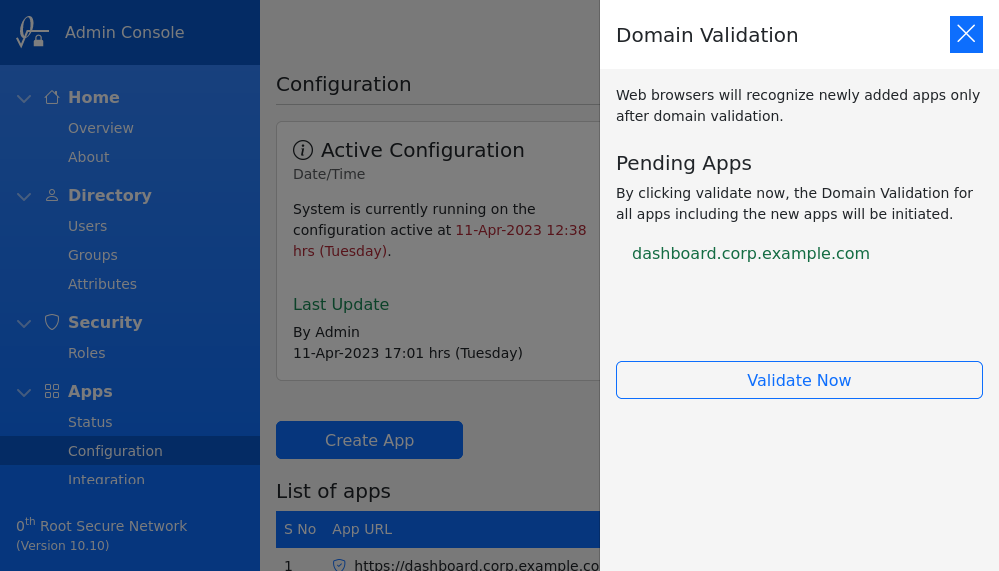The height and width of the screenshot is (571, 999).
Task: Click the Apps grid icon
Action: [x=52, y=391]
